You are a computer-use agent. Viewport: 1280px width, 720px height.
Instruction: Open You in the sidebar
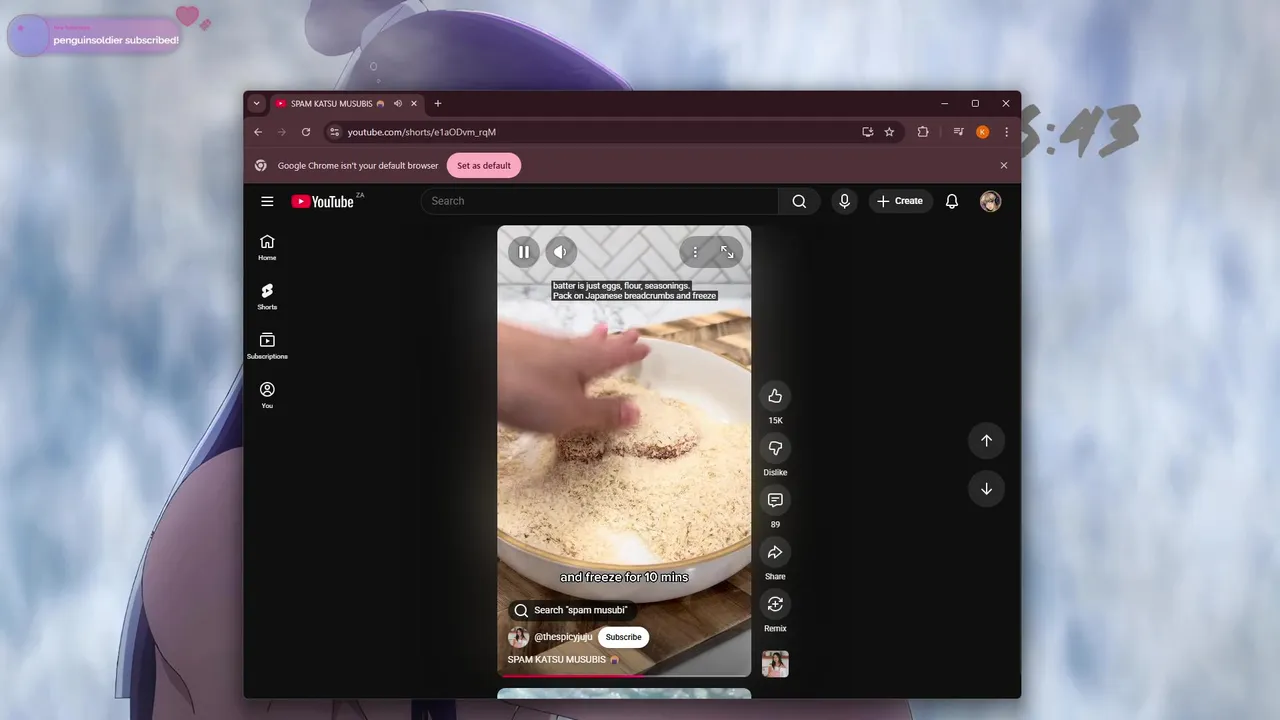pyautogui.click(x=267, y=395)
